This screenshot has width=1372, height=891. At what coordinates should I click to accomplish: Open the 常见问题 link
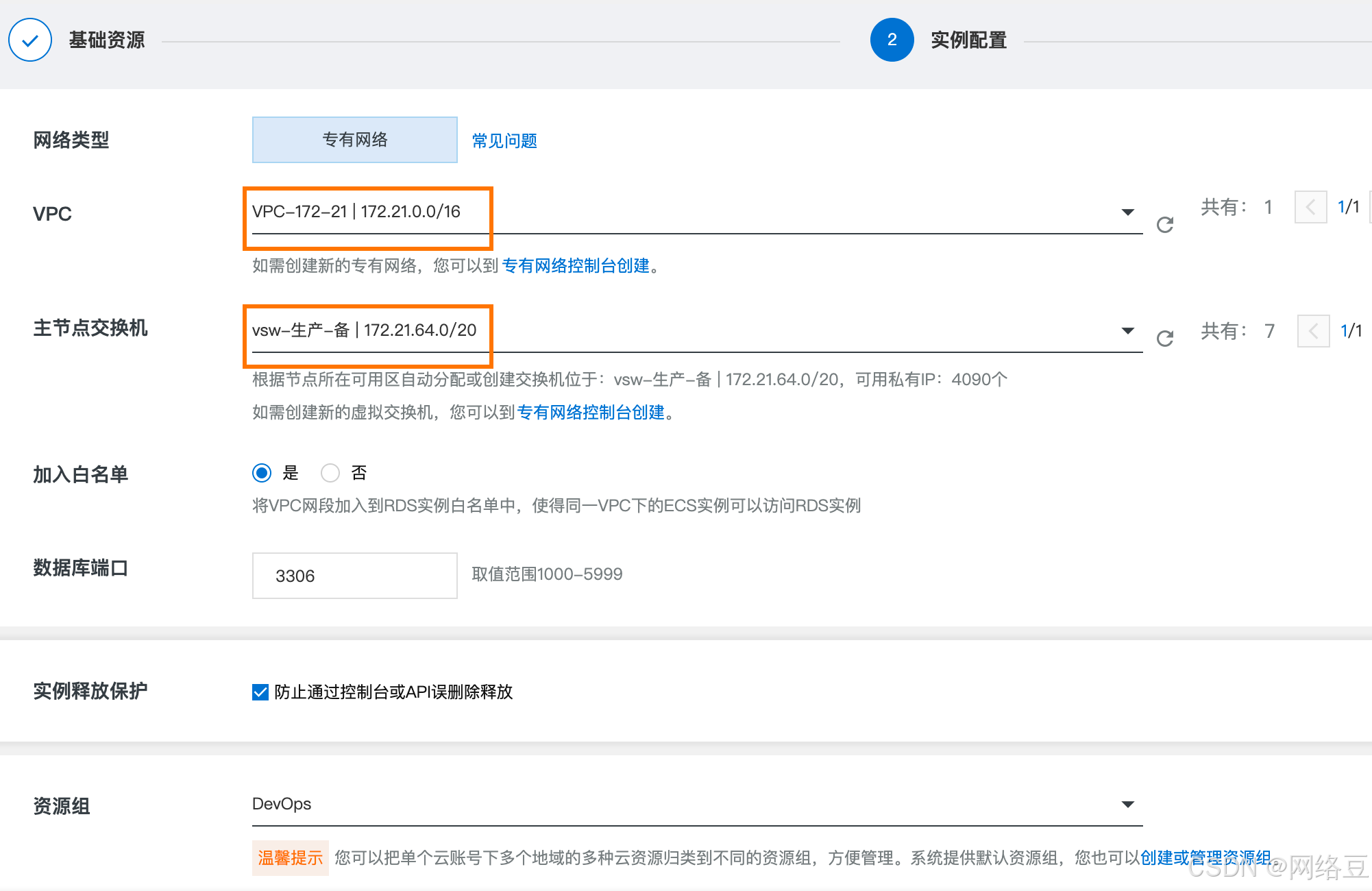(504, 141)
